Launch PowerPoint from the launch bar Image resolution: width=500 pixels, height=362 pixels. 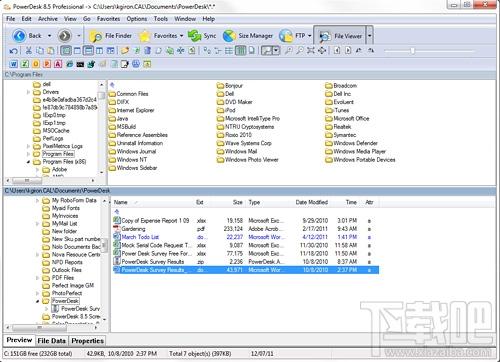coord(47,64)
